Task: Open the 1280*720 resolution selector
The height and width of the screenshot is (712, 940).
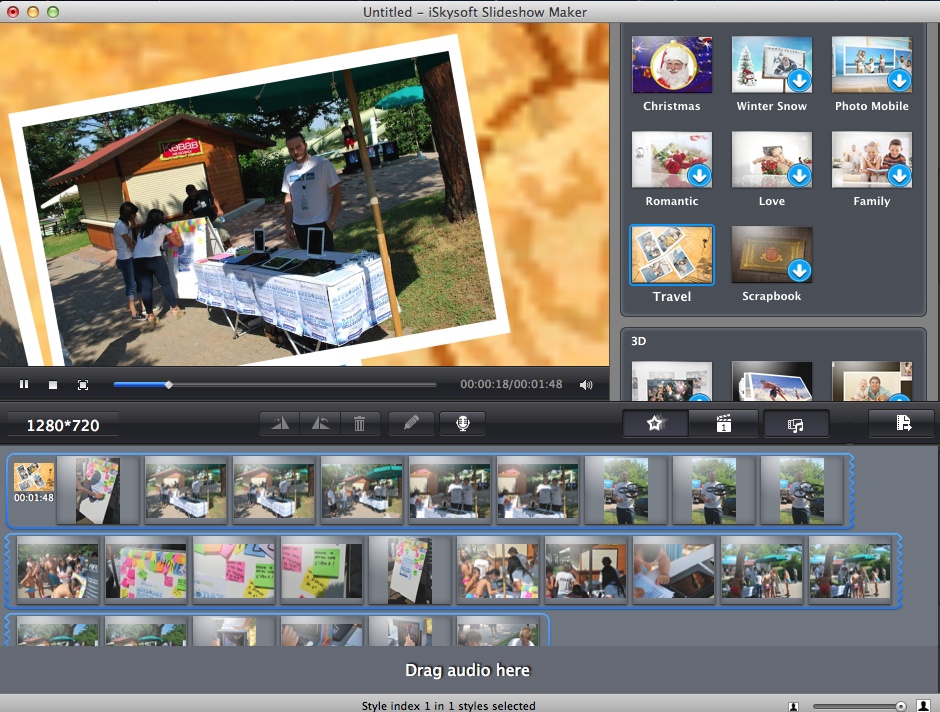Action: point(60,423)
